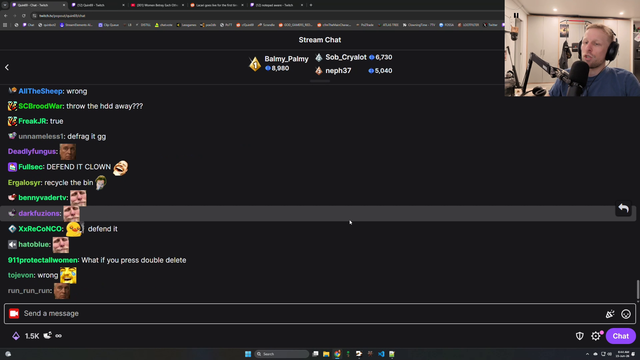Viewport: 640px width, 360px height.
Task: Collapse chat using the back arrow
Action: click(7, 67)
